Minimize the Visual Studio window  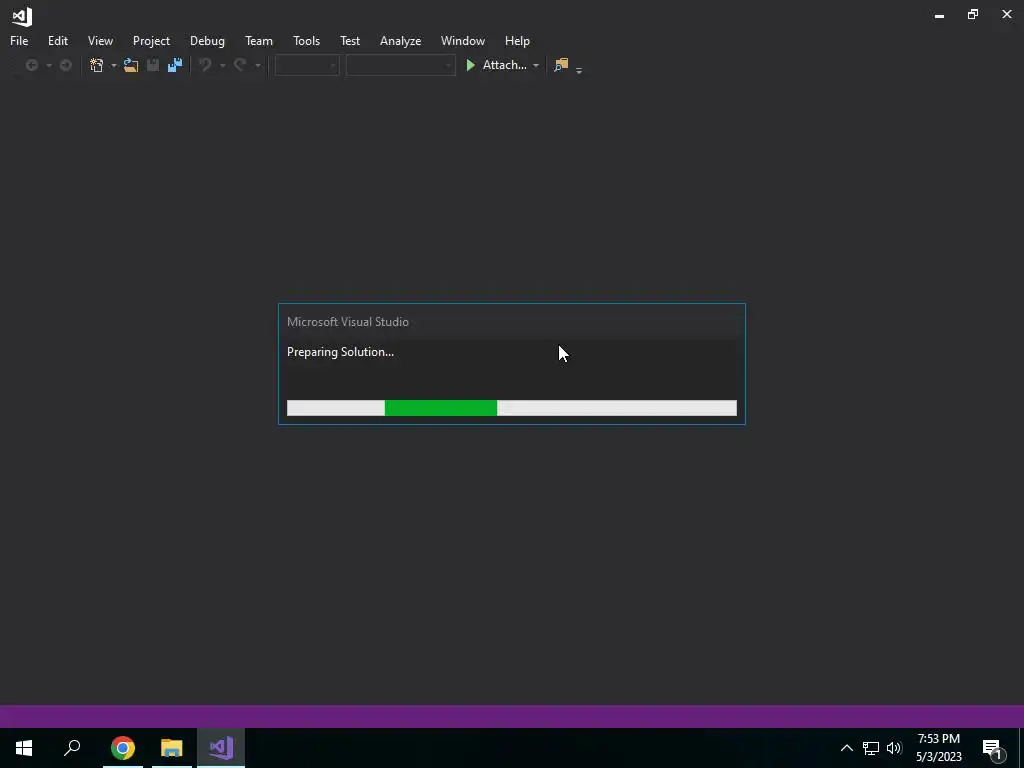point(939,16)
